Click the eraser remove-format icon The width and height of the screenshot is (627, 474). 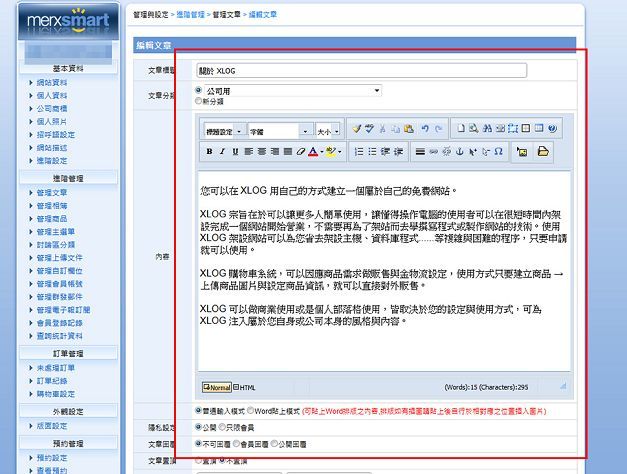point(300,152)
